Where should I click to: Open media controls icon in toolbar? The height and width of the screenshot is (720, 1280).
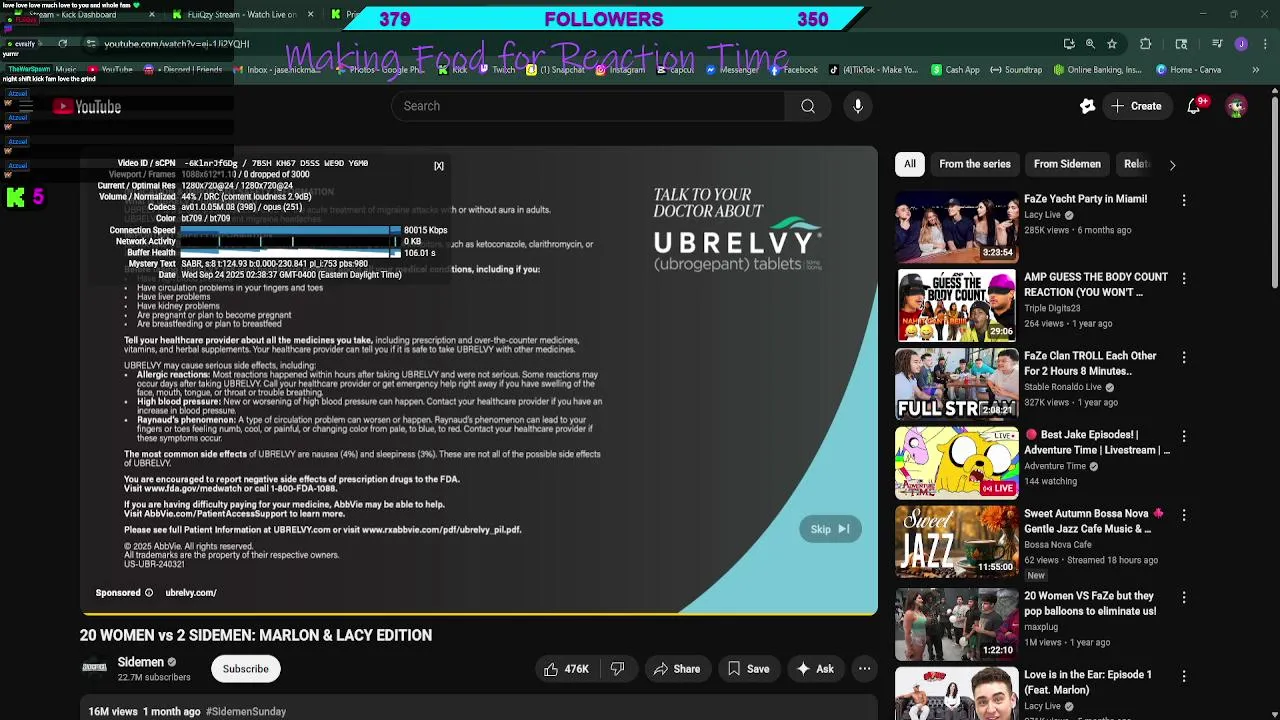coord(1217,44)
